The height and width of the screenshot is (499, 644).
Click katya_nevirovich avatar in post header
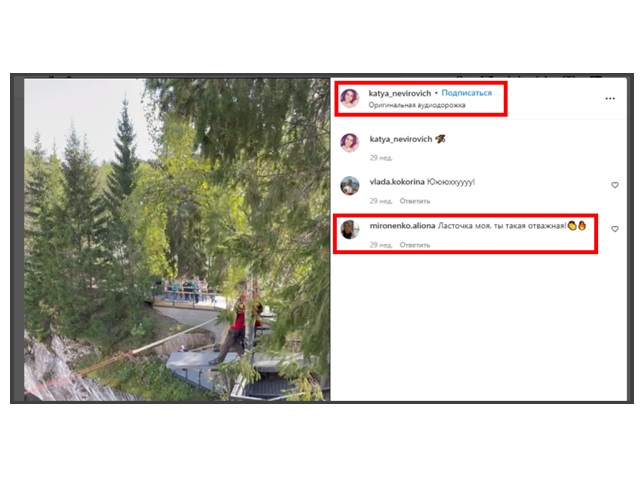point(350,99)
